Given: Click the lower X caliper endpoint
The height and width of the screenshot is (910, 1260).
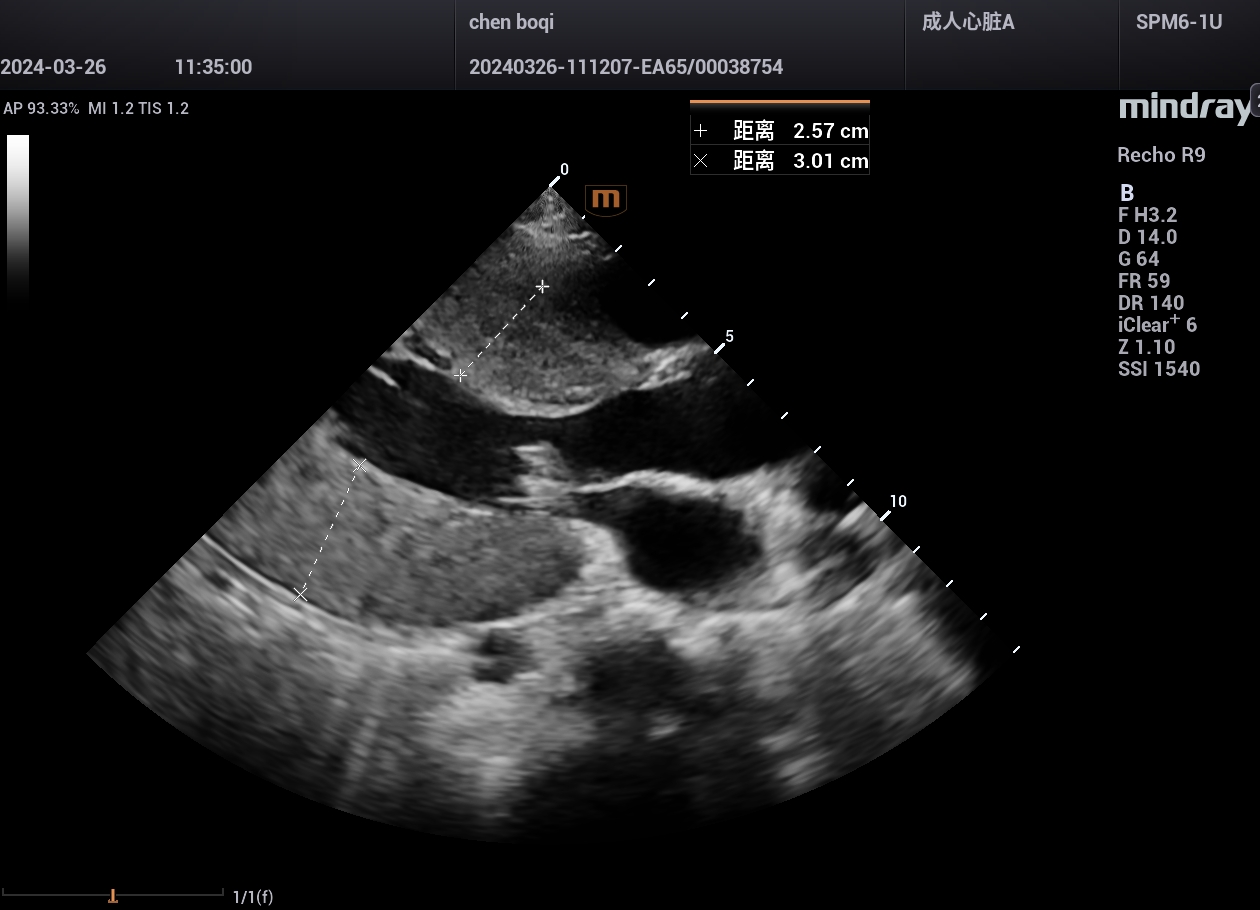Looking at the screenshot, I should (300, 595).
